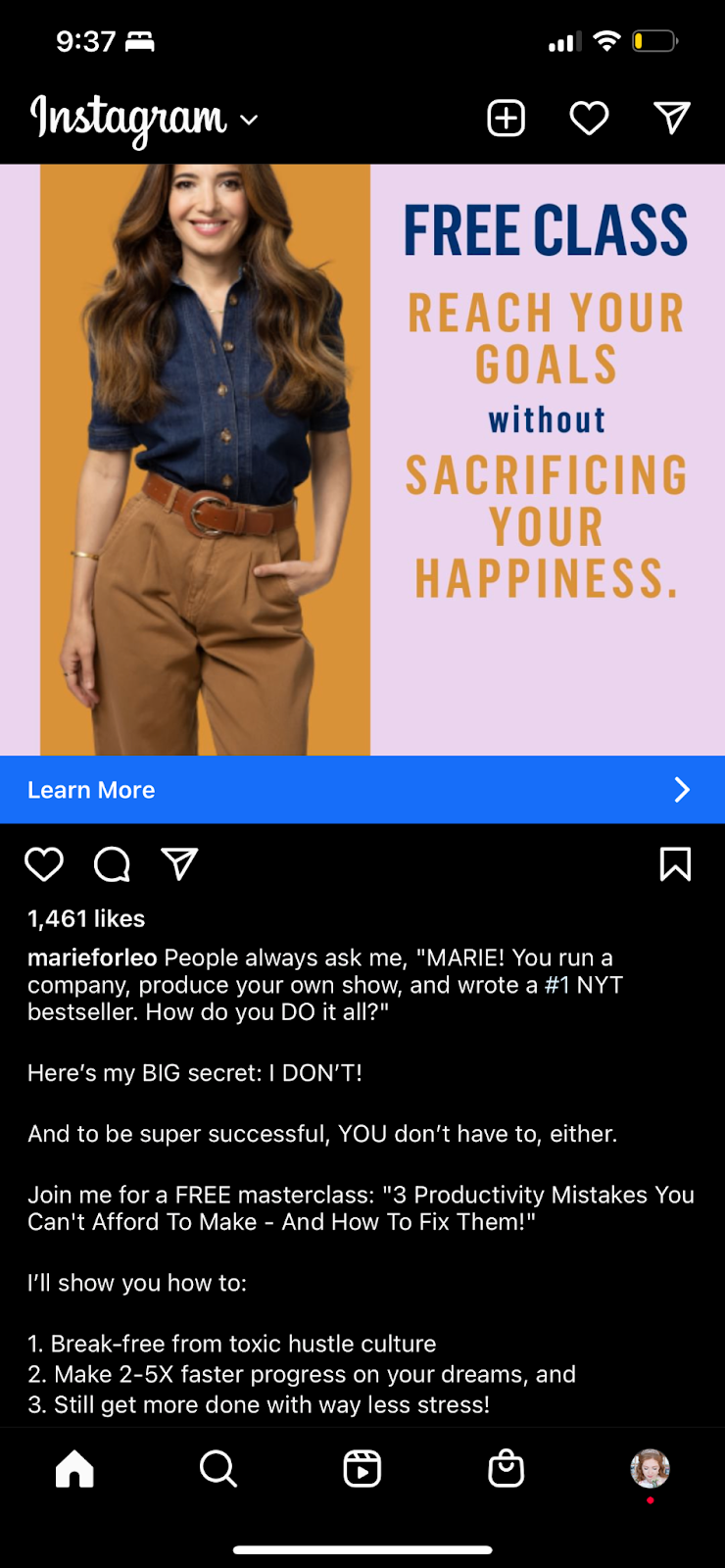Click the Learn More right chevron
This screenshot has width=725, height=1568.
point(682,790)
